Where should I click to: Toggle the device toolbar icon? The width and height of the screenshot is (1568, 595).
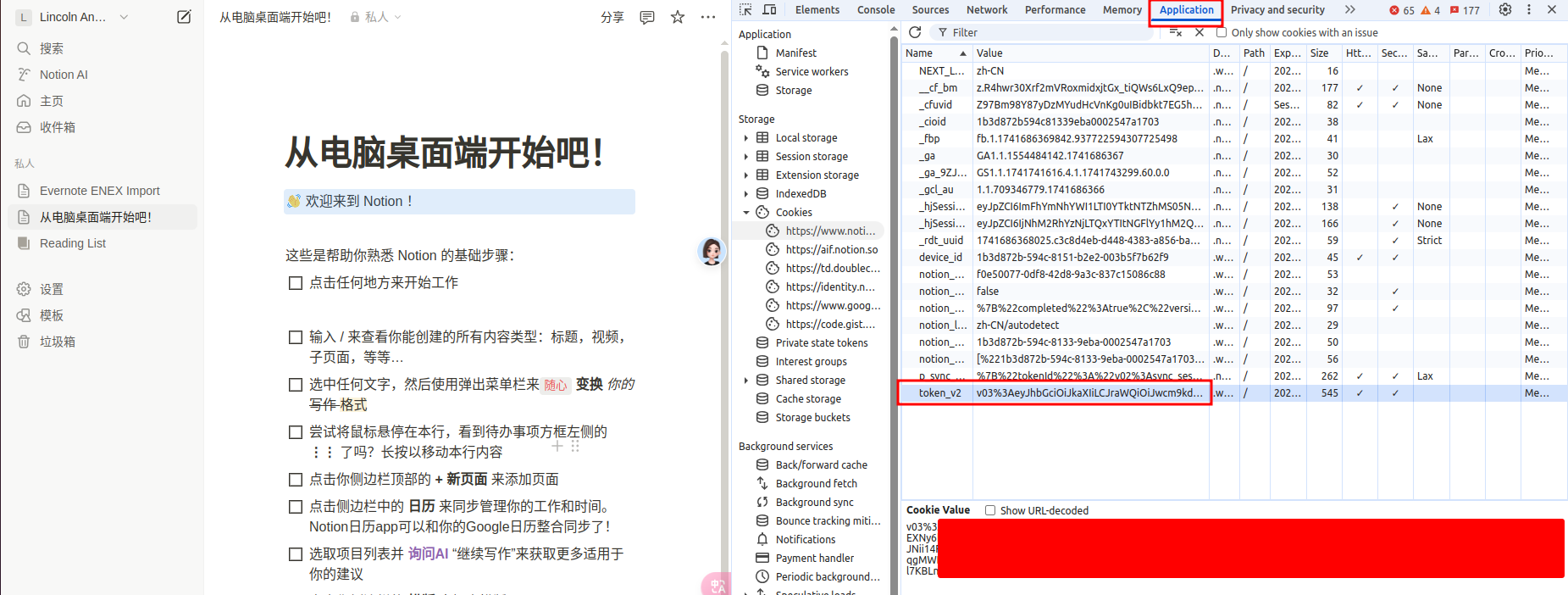click(769, 9)
